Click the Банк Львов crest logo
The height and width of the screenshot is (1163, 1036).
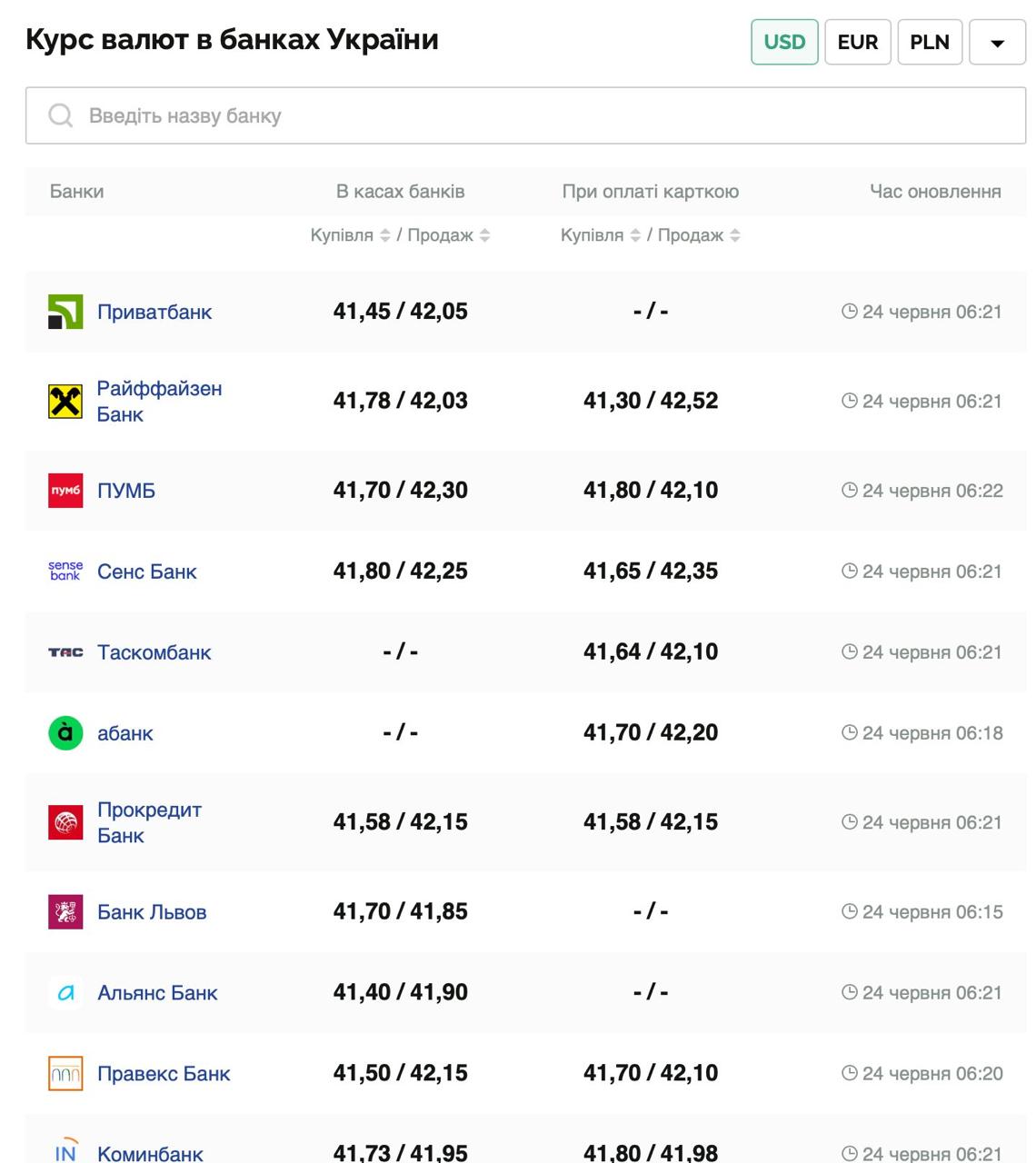(65, 911)
